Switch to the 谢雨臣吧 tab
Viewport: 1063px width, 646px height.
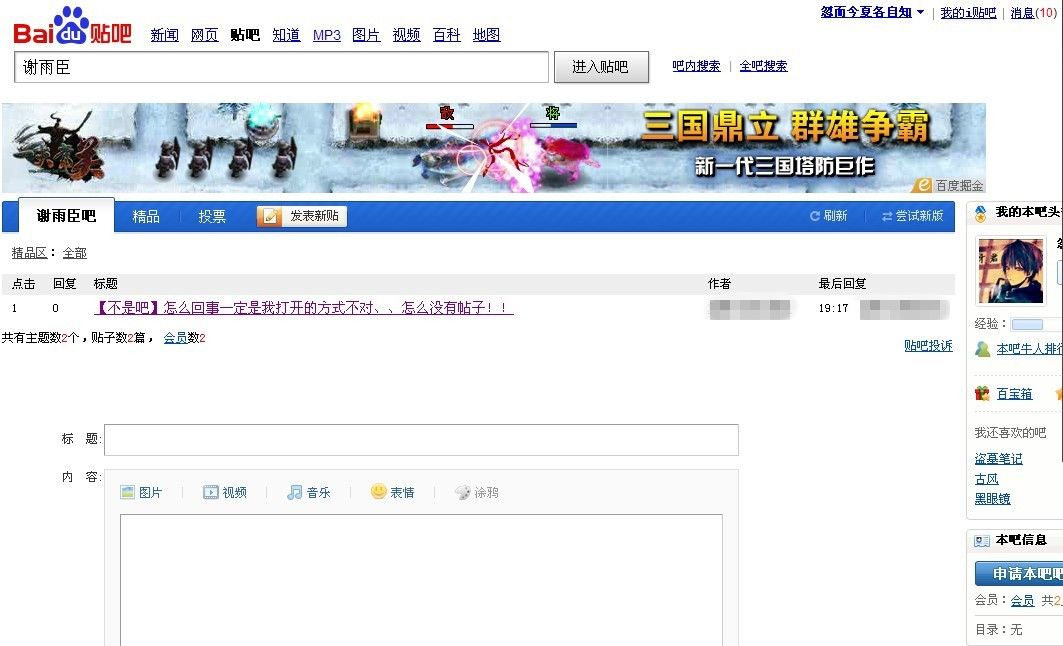(66, 216)
